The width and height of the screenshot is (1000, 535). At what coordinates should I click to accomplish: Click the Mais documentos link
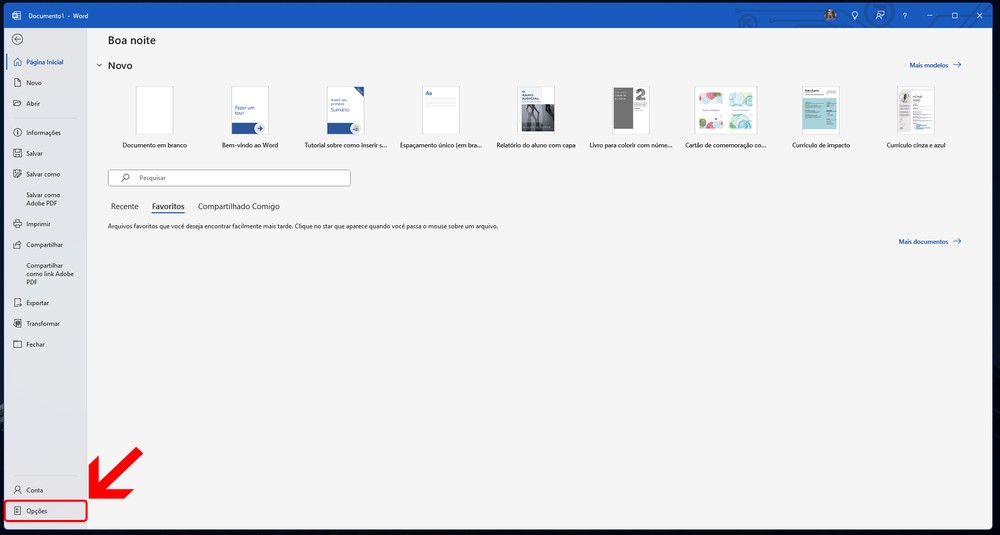[x=930, y=242]
